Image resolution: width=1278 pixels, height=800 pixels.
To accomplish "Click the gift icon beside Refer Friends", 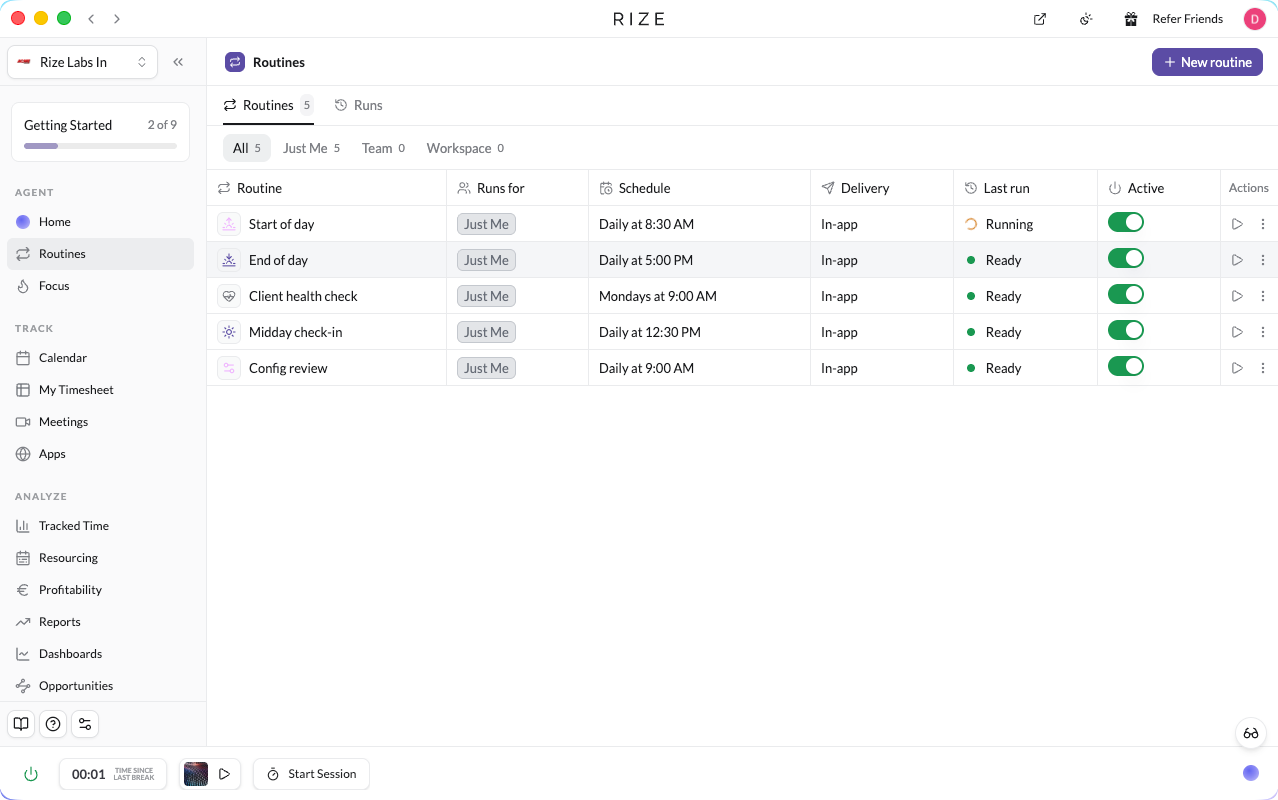I will pyautogui.click(x=1131, y=19).
